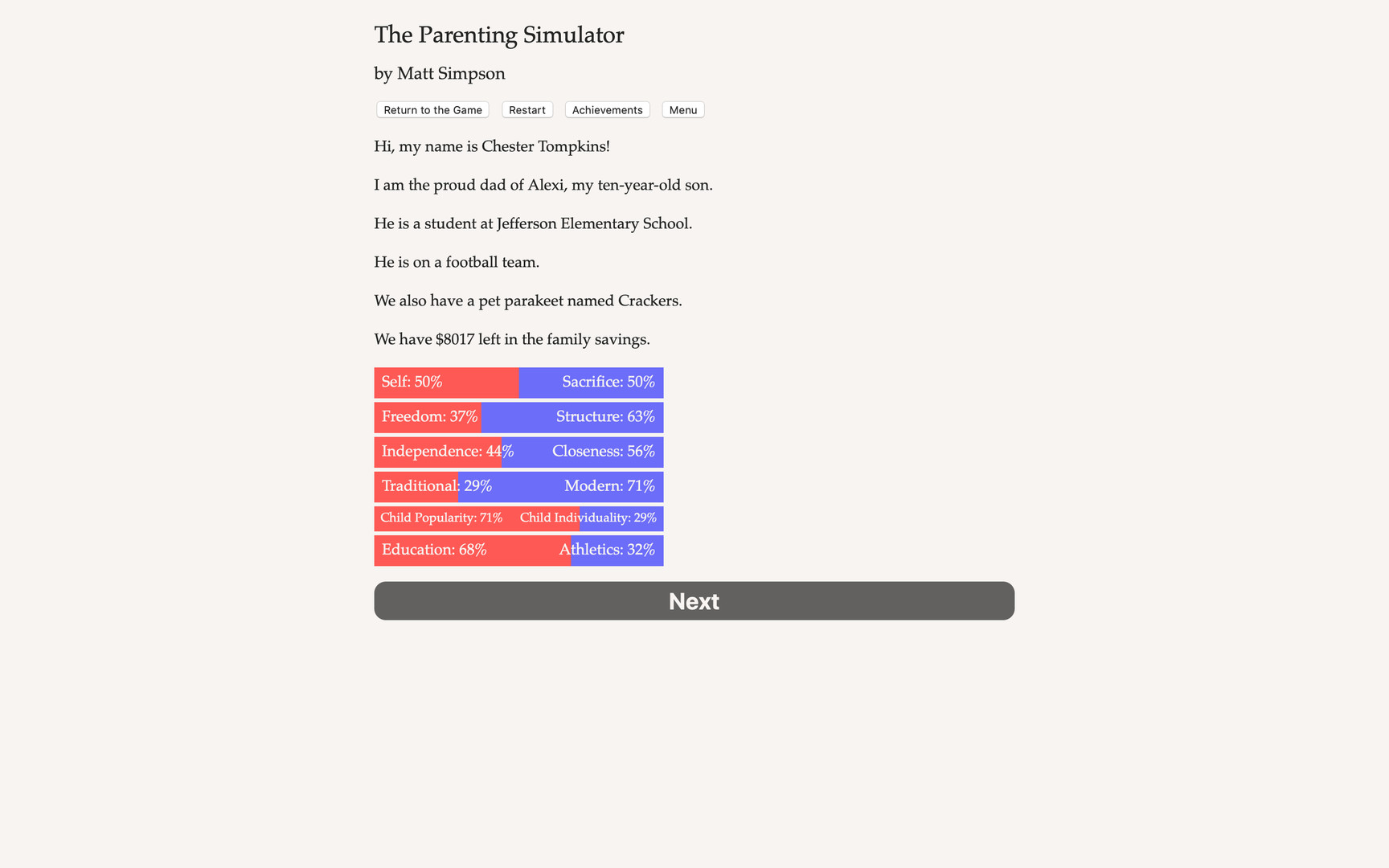Open the Menu
The height and width of the screenshot is (868, 1389).
[x=682, y=109]
